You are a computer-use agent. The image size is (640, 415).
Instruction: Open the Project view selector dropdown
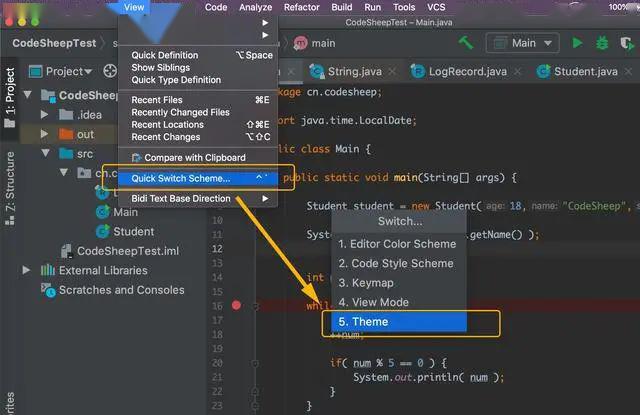[x=60, y=71]
